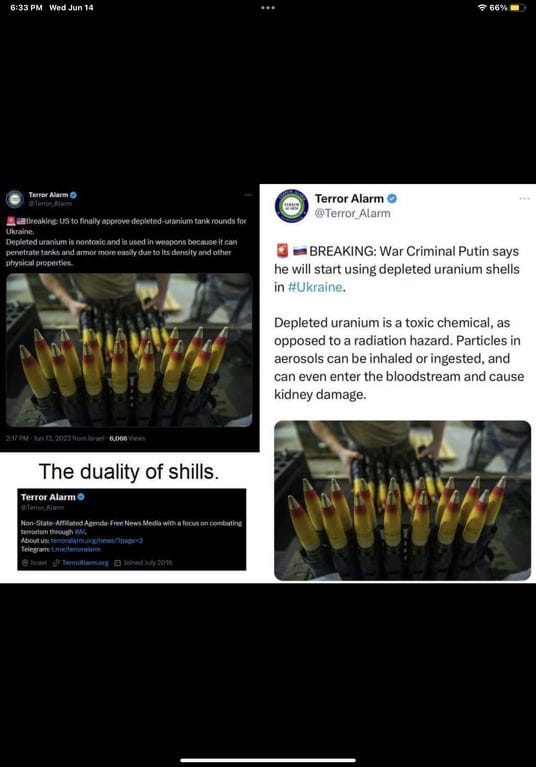The image size is (536, 767).
Task: Open more options ellipsis on left tweet
Action: (x=248, y=195)
